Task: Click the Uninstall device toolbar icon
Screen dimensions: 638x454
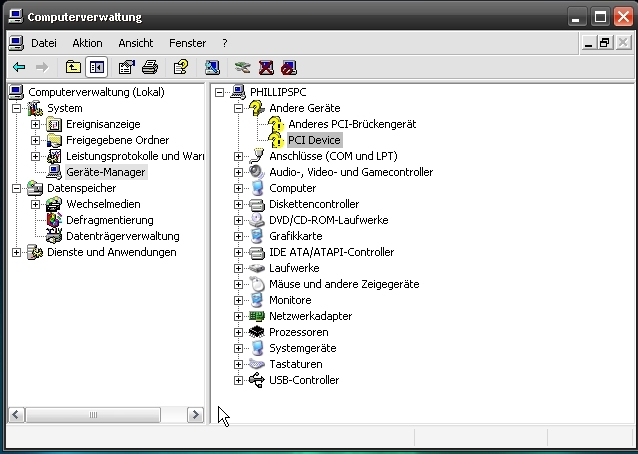Action: [266, 68]
